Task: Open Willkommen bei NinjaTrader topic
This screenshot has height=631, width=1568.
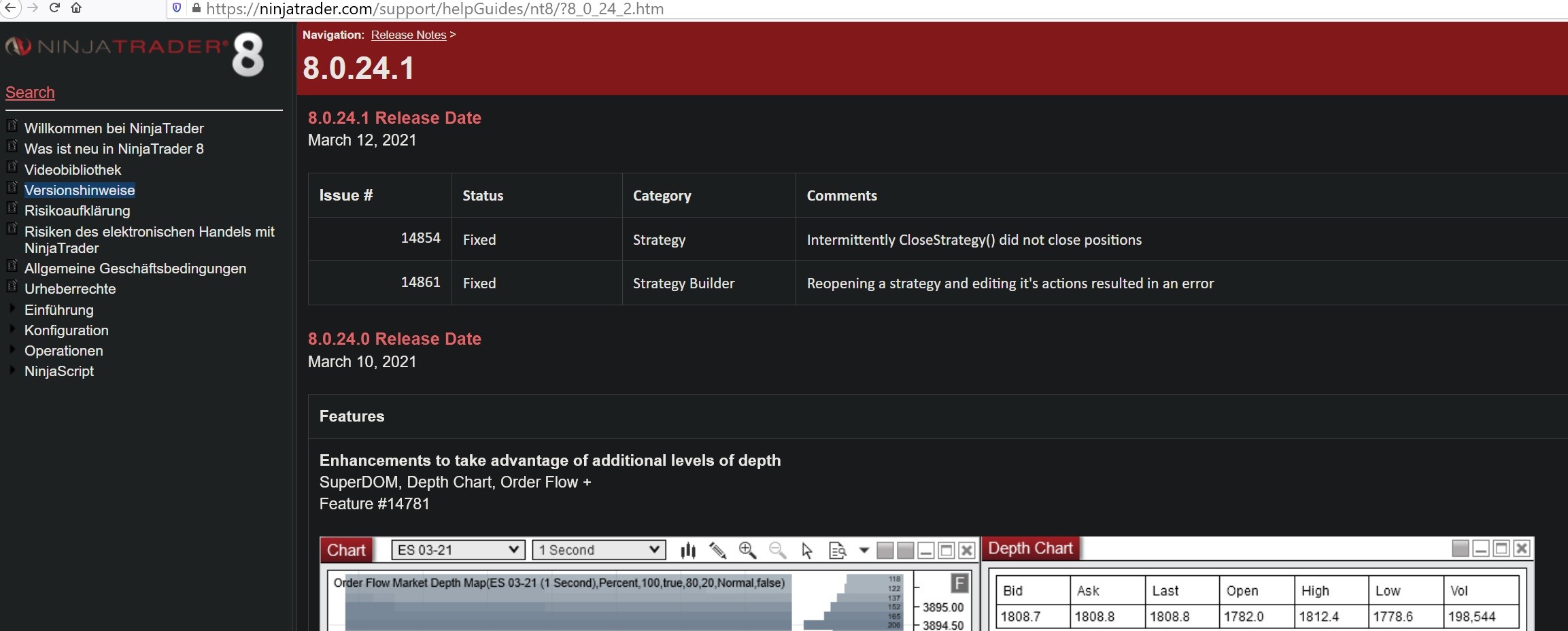Action: (114, 129)
